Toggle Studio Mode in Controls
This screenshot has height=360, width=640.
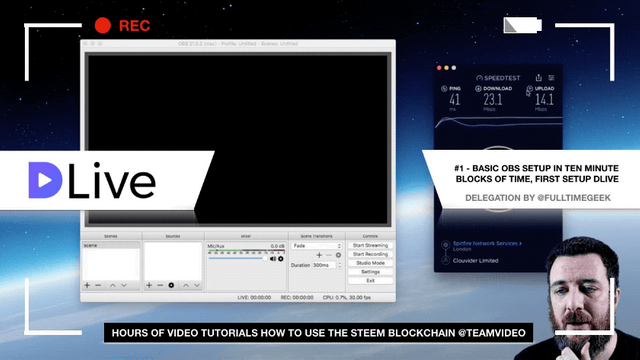click(370, 263)
